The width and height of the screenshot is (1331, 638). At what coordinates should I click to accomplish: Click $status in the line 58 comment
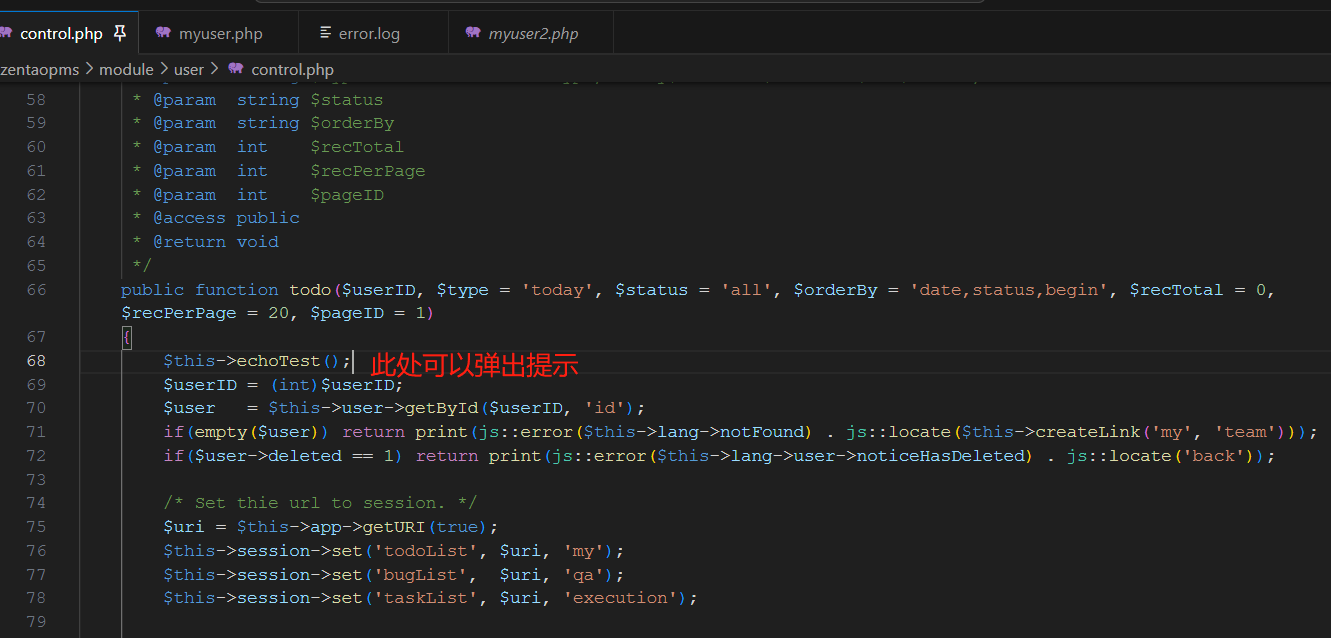[347, 100]
